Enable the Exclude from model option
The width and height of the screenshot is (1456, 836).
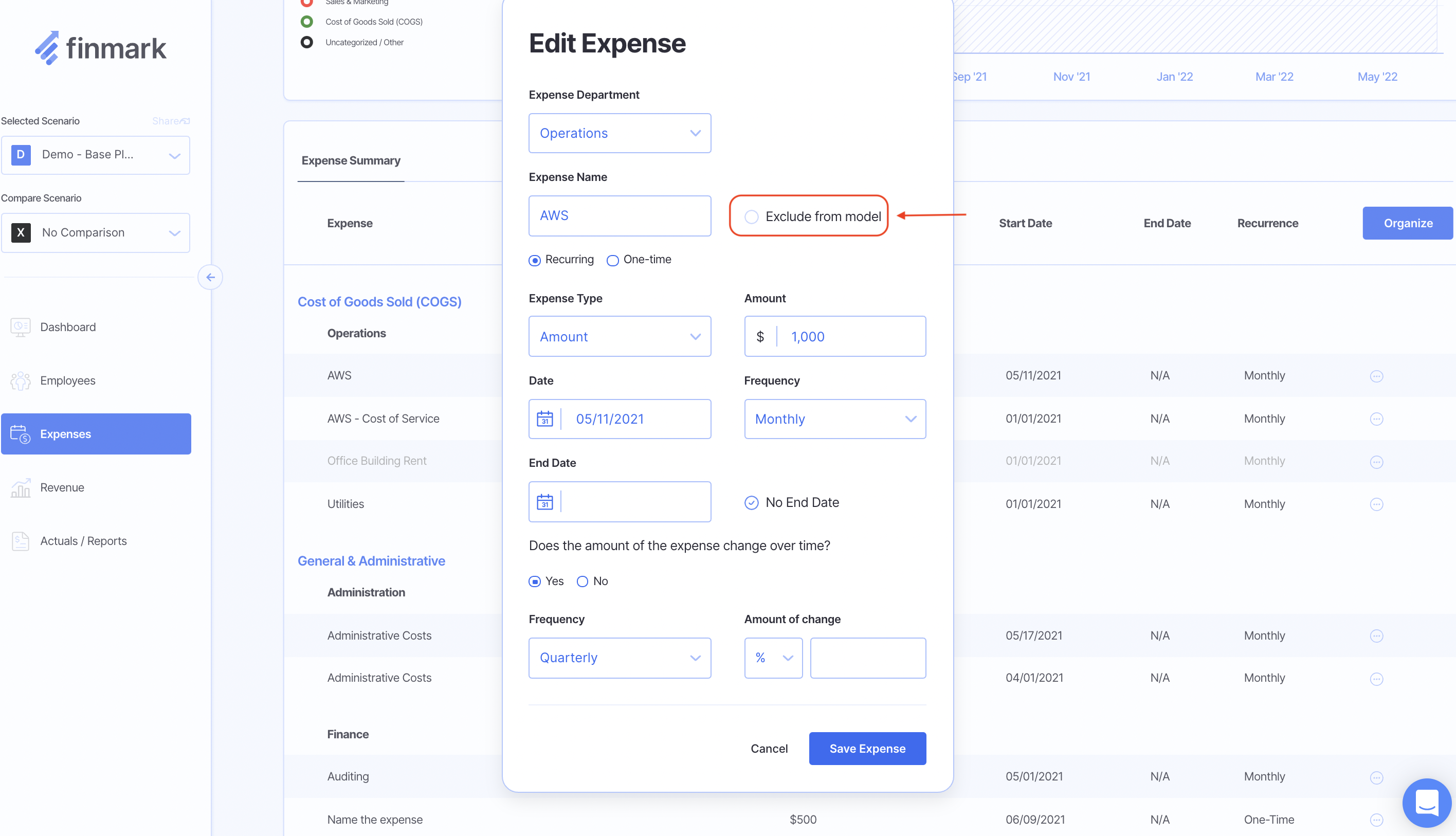click(752, 216)
